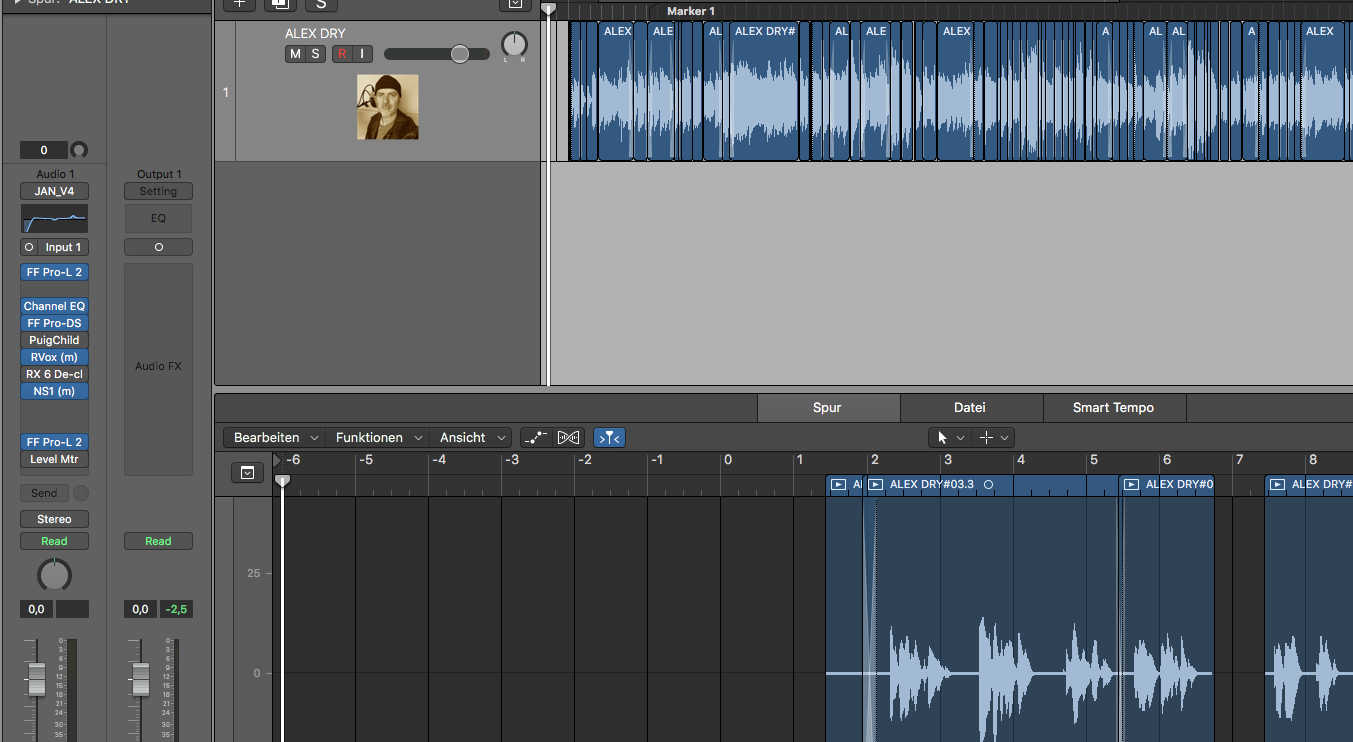Open the NS1 (m) plugin slot
Image resolution: width=1353 pixels, height=742 pixels.
pos(54,391)
